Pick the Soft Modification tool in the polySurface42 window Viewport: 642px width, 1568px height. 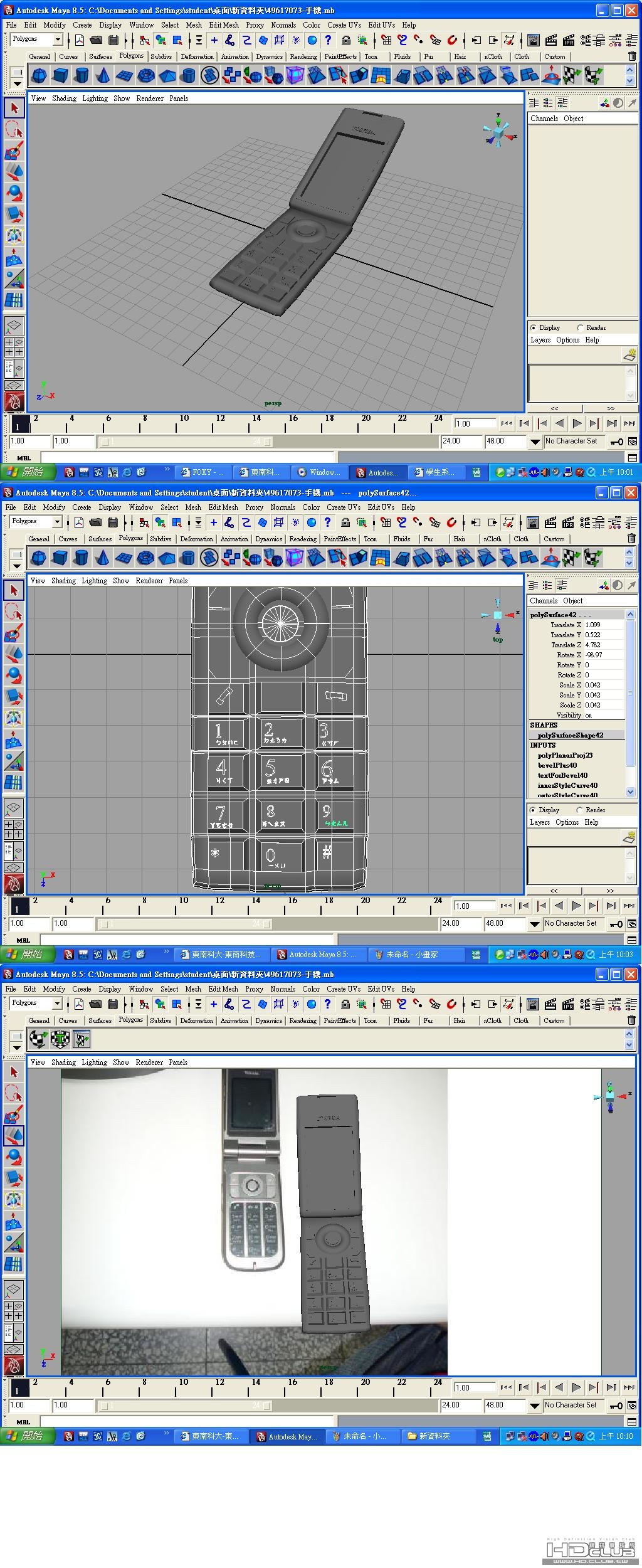click(14, 739)
